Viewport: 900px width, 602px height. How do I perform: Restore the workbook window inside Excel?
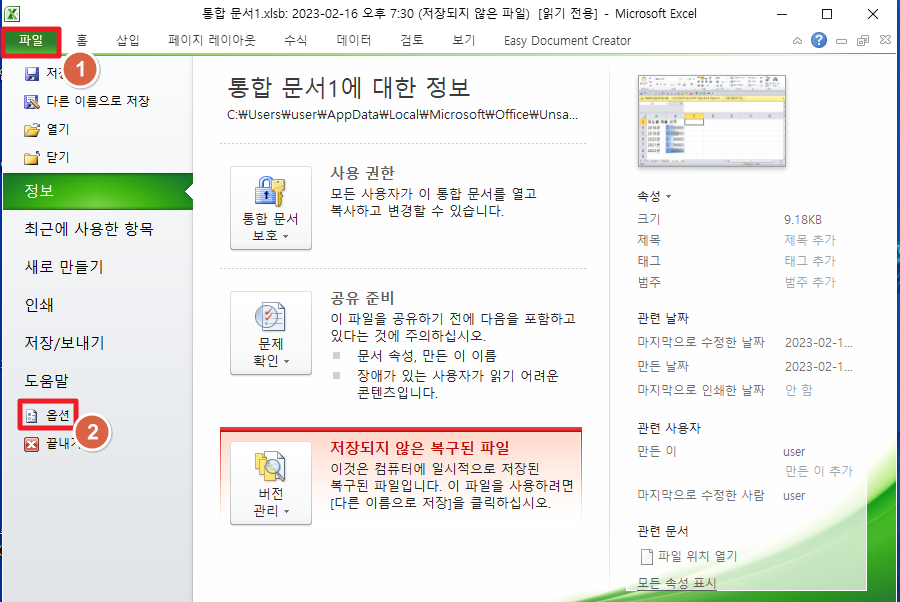click(863, 41)
